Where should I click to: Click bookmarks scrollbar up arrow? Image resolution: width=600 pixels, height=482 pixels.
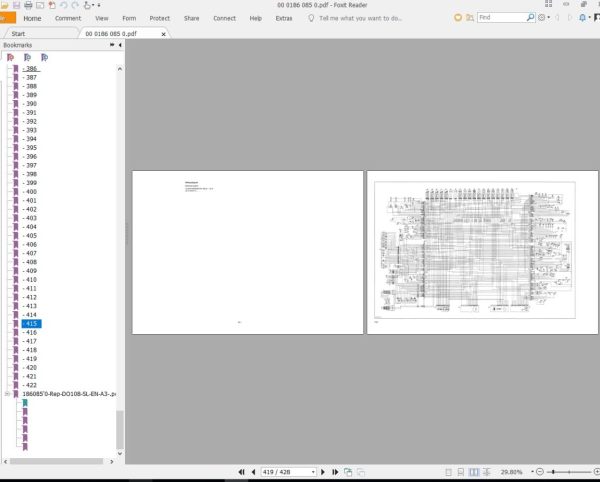click(120, 69)
